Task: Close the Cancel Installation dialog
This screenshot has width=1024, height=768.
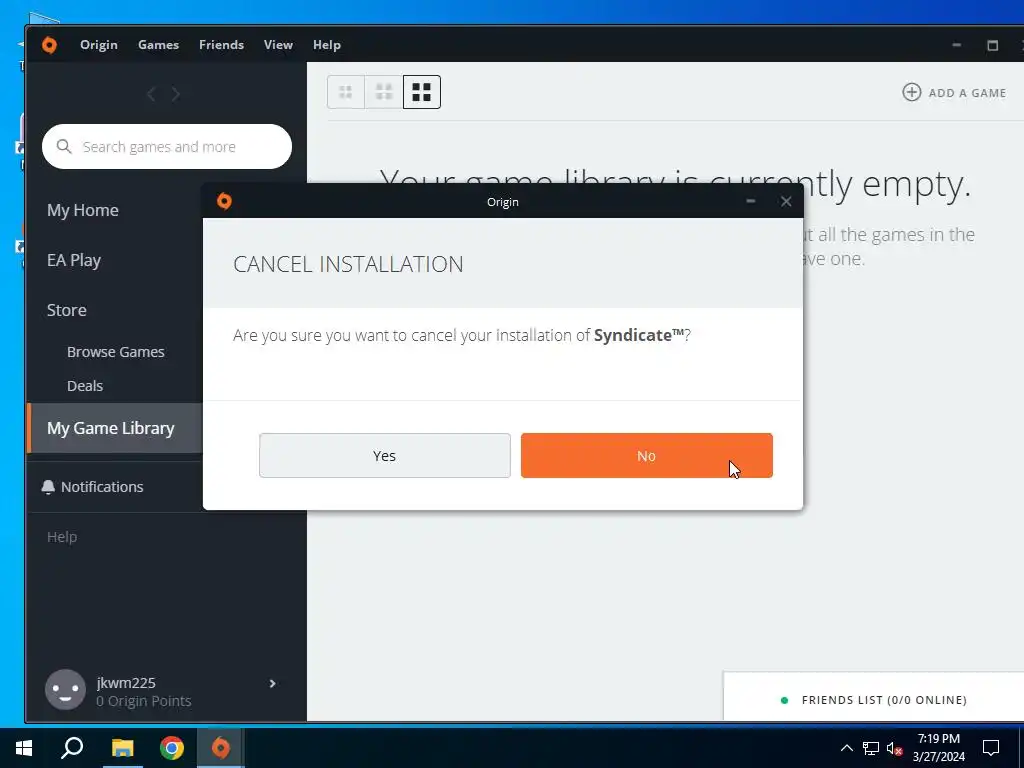Action: (x=786, y=202)
